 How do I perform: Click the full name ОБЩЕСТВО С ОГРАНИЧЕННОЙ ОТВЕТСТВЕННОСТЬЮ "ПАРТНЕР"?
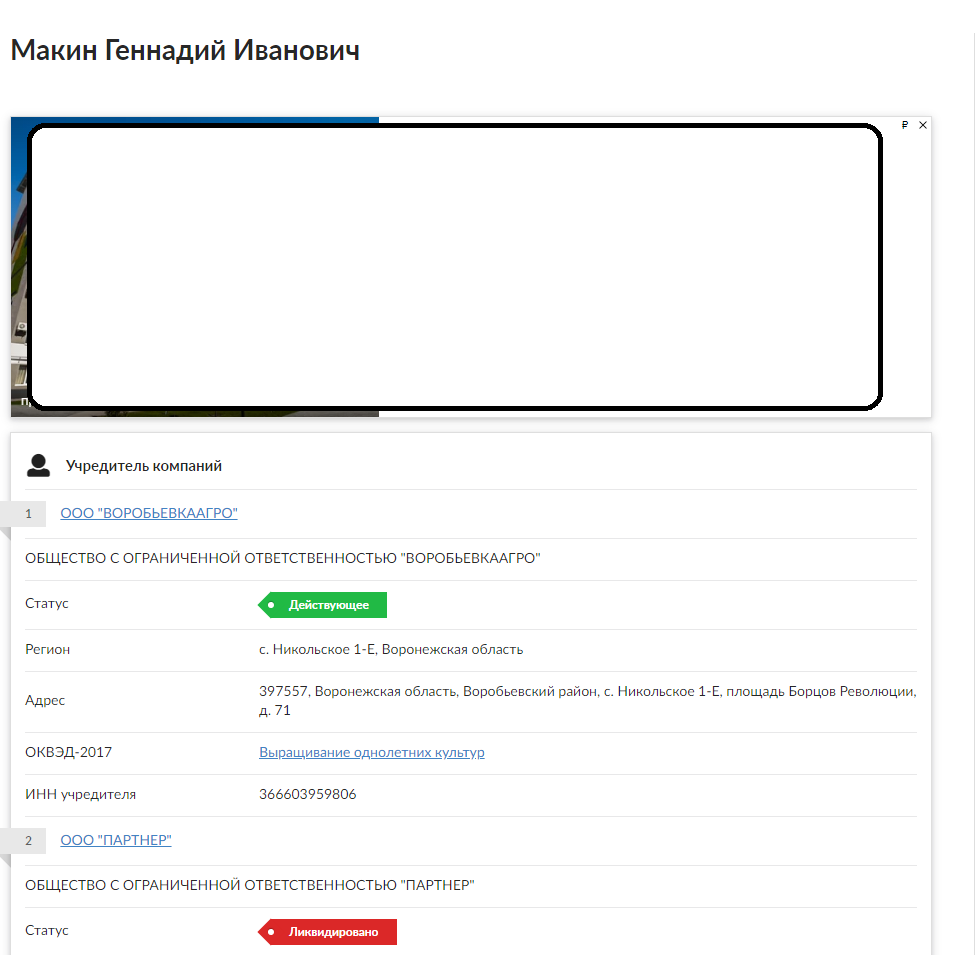(250, 885)
